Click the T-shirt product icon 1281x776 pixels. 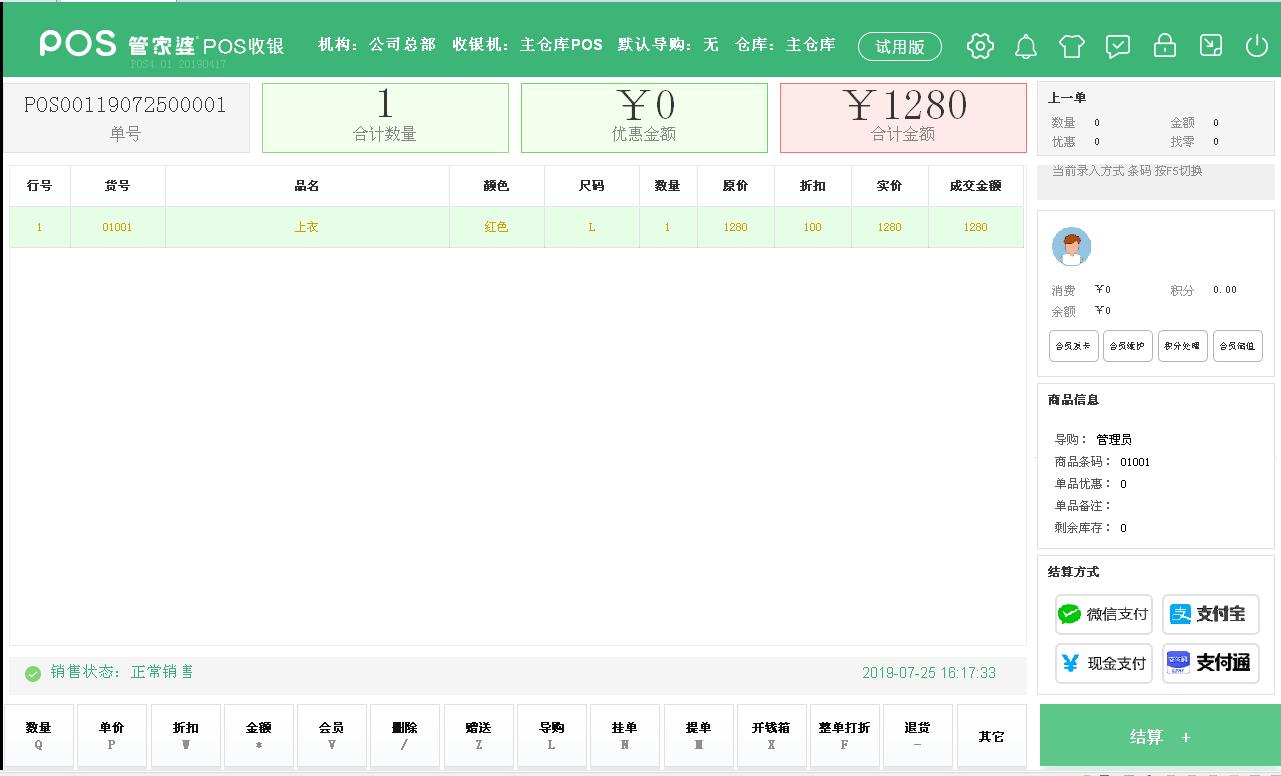tap(1071, 46)
